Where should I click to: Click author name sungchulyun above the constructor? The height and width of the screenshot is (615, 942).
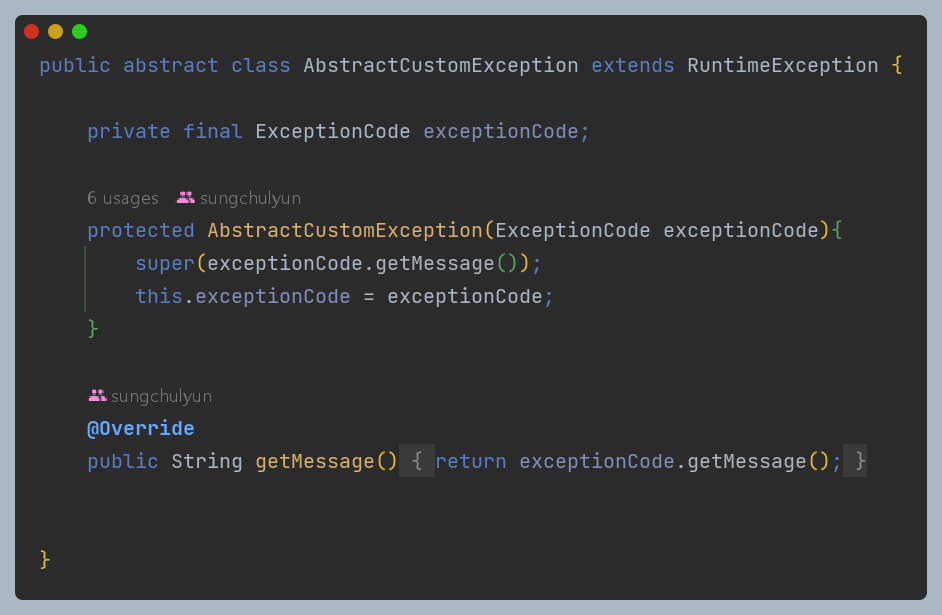coord(250,198)
